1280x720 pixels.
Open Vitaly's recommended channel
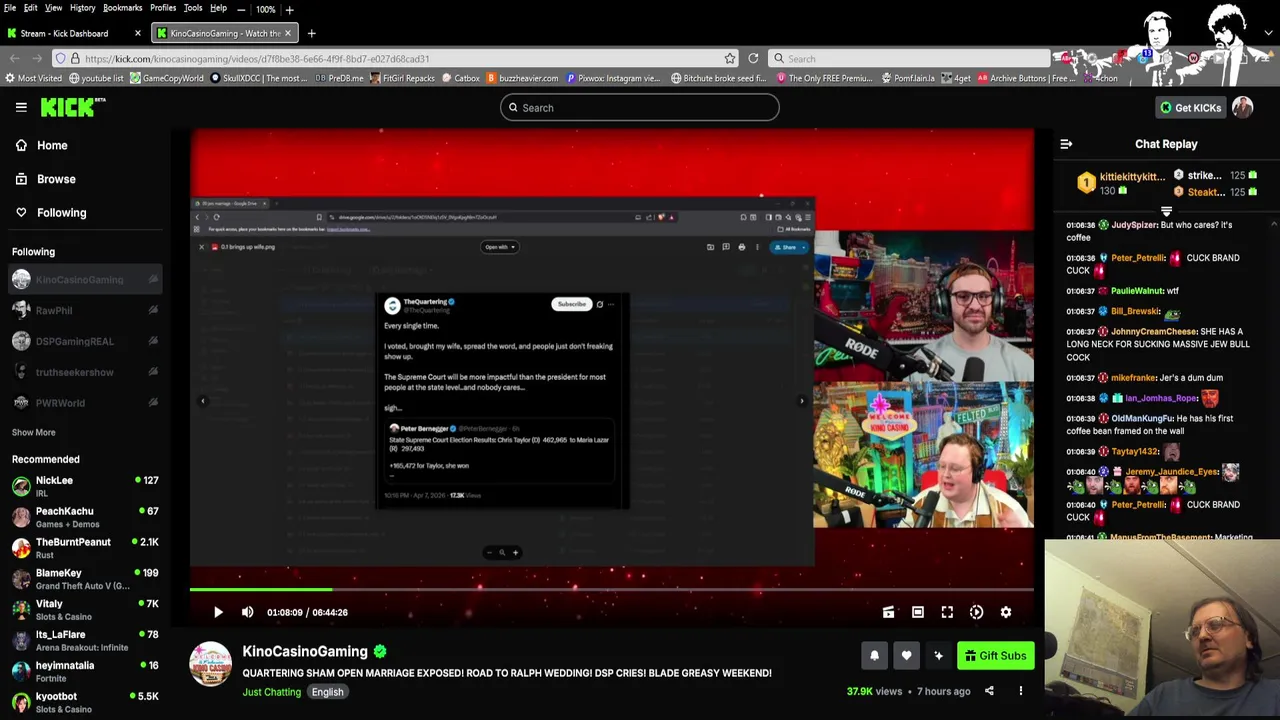click(85, 610)
